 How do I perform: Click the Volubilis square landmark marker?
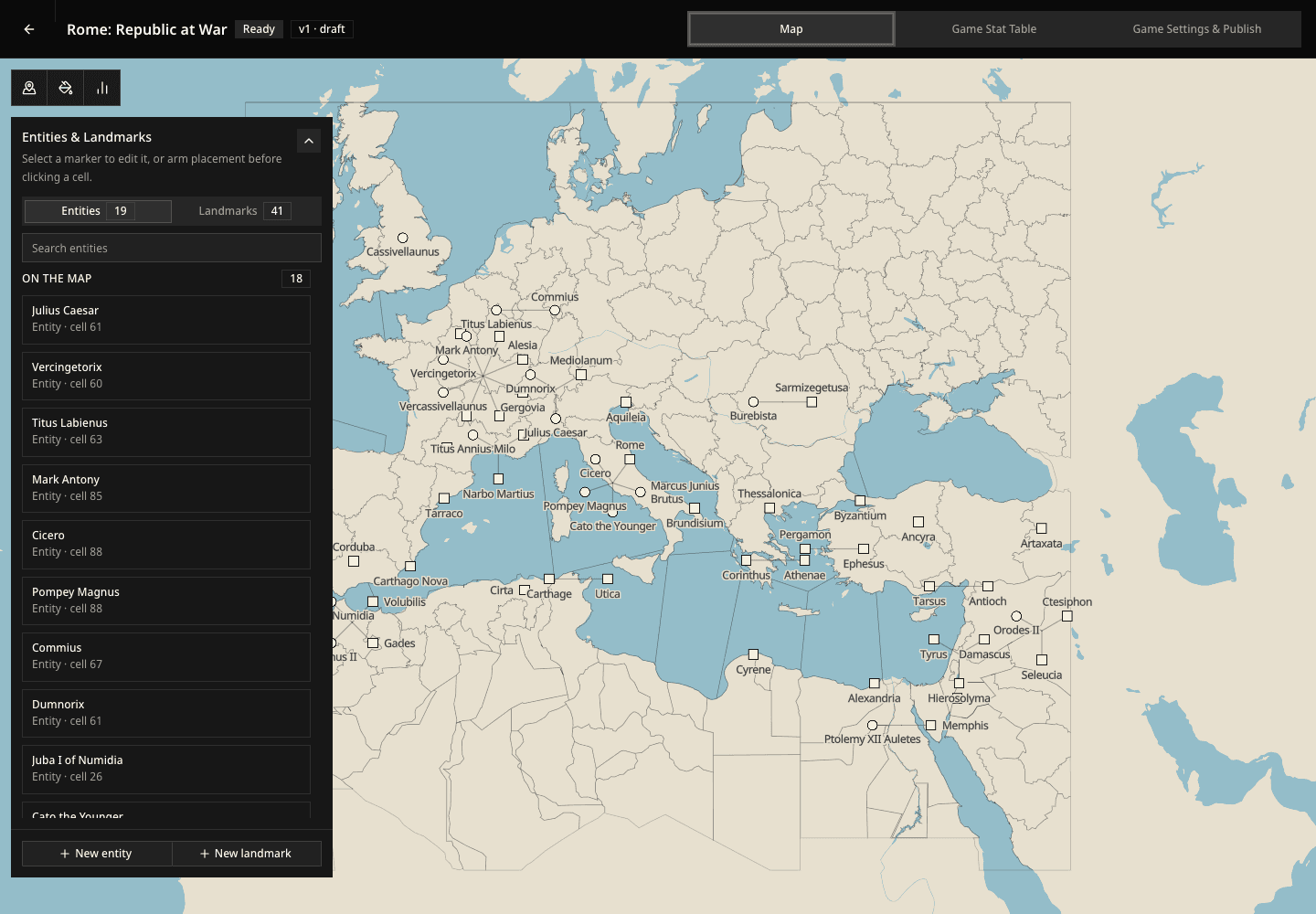pyautogui.click(x=373, y=601)
